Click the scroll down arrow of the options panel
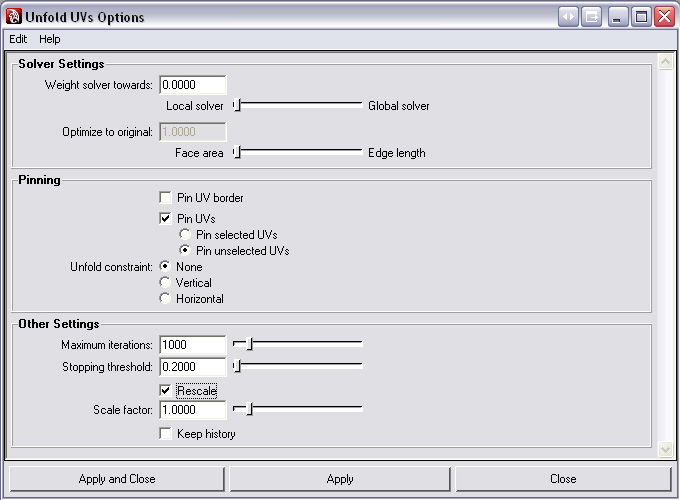This screenshot has height=500, width=680. [x=666, y=451]
